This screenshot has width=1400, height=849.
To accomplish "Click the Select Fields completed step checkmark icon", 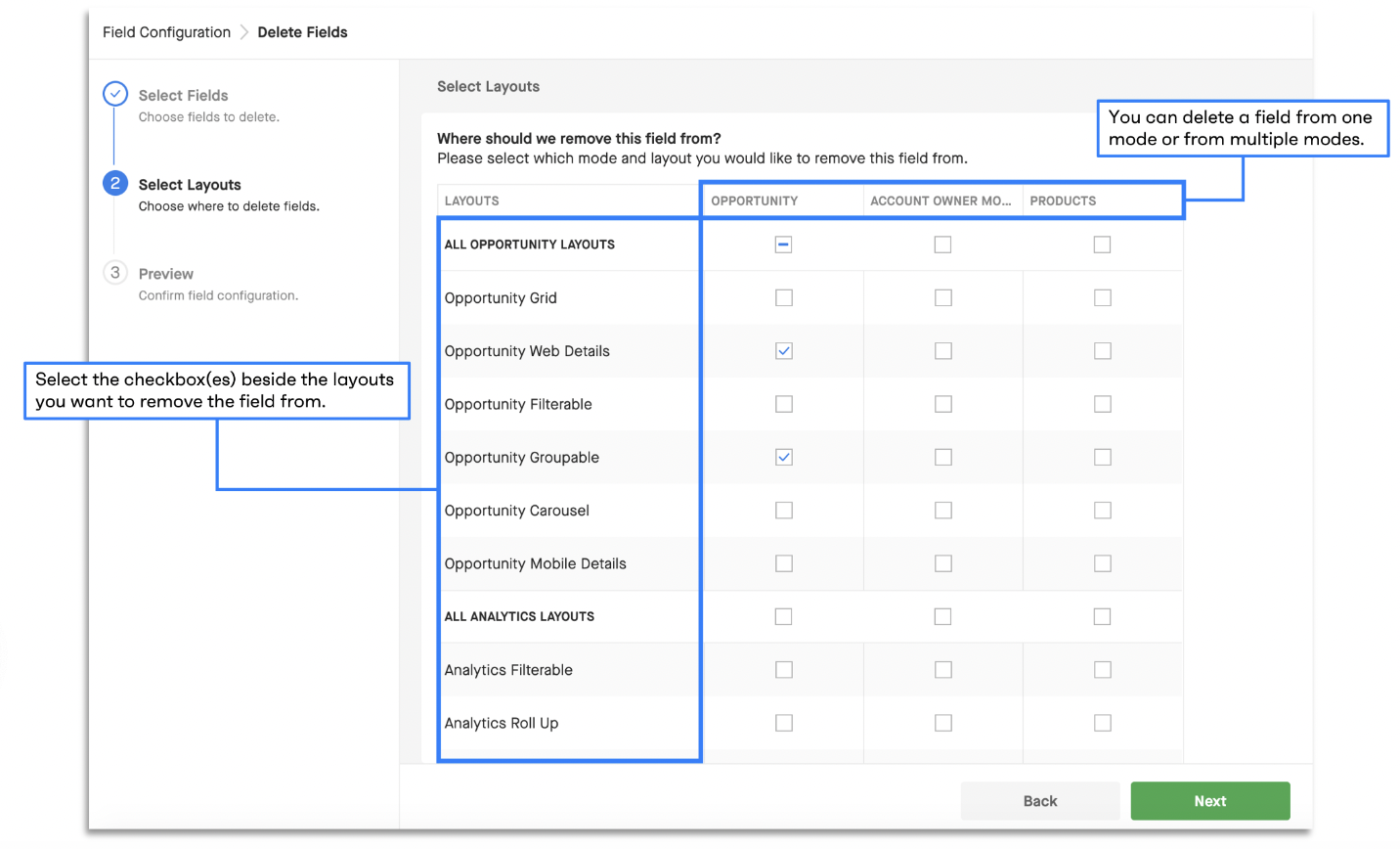I will pyautogui.click(x=115, y=94).
